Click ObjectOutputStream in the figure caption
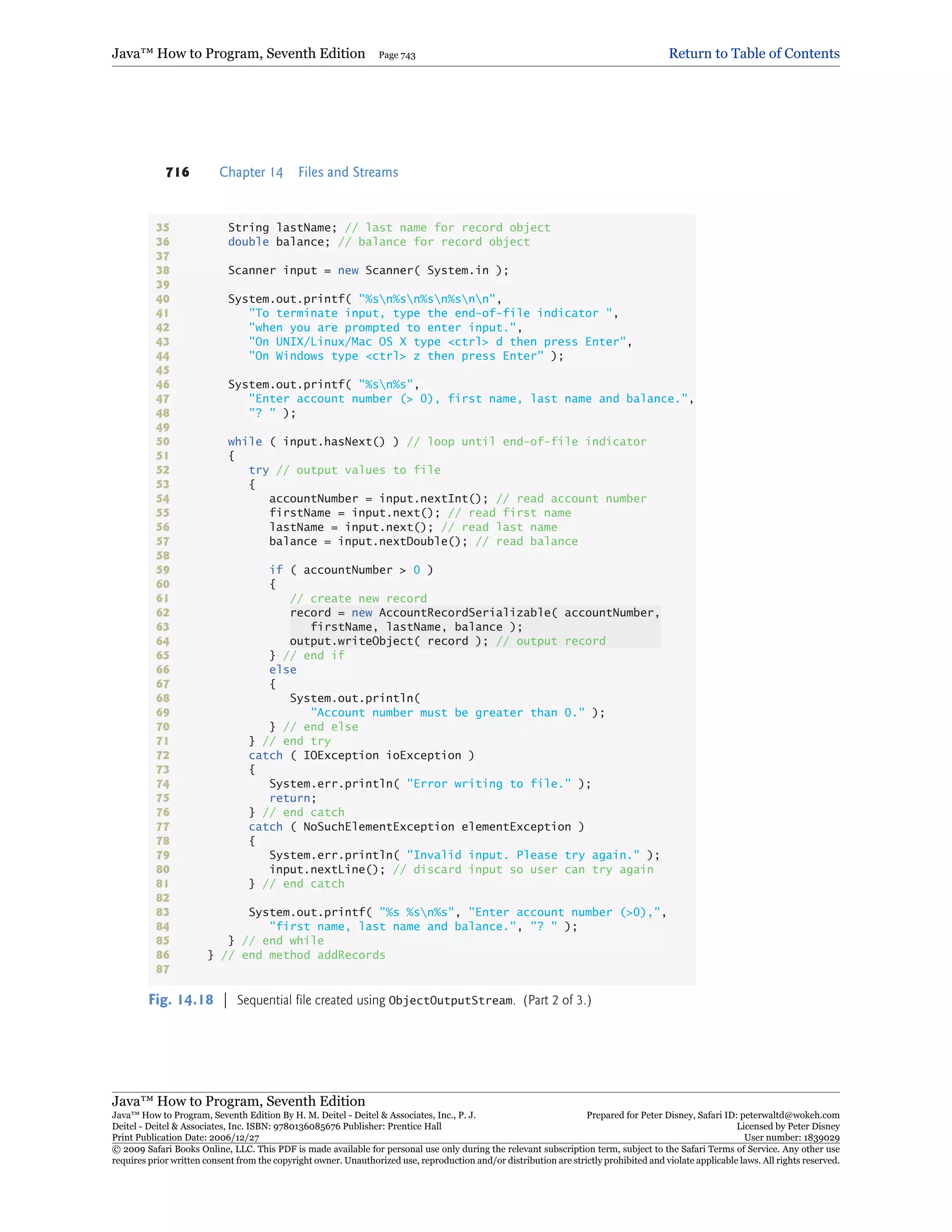This screenshot has height=1232, width=952. tap(450, 1001)
